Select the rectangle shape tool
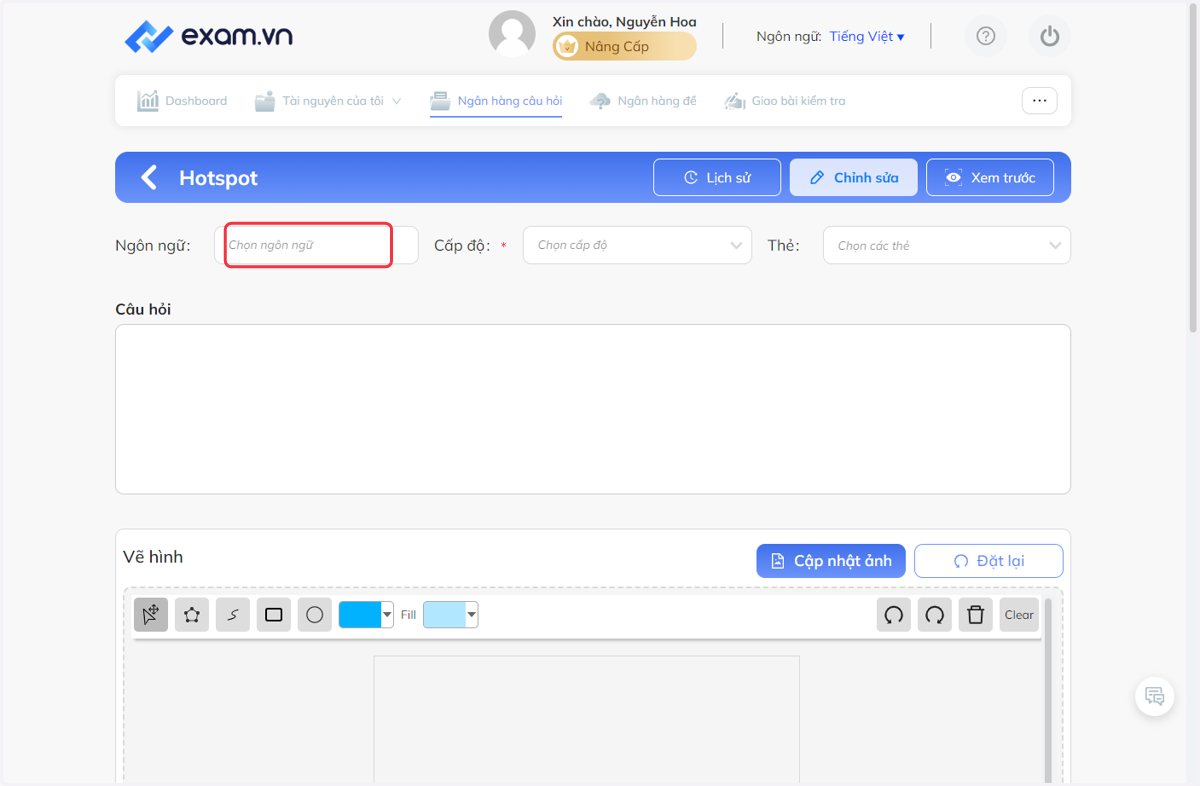The width and height of the screenshot is (1200, 786). click(274, 615)
